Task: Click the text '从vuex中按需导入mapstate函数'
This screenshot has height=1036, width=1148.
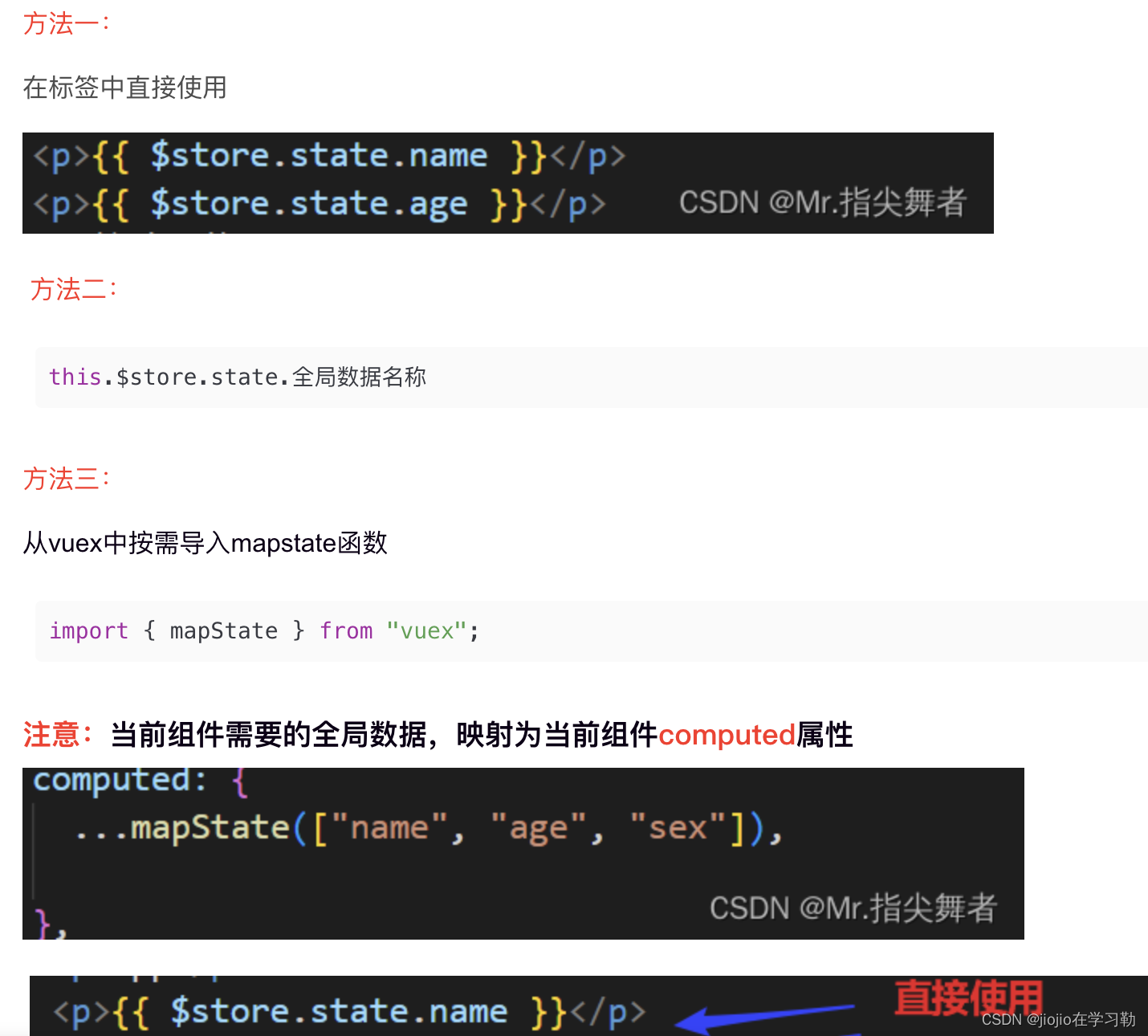Action: pos(205,543)
